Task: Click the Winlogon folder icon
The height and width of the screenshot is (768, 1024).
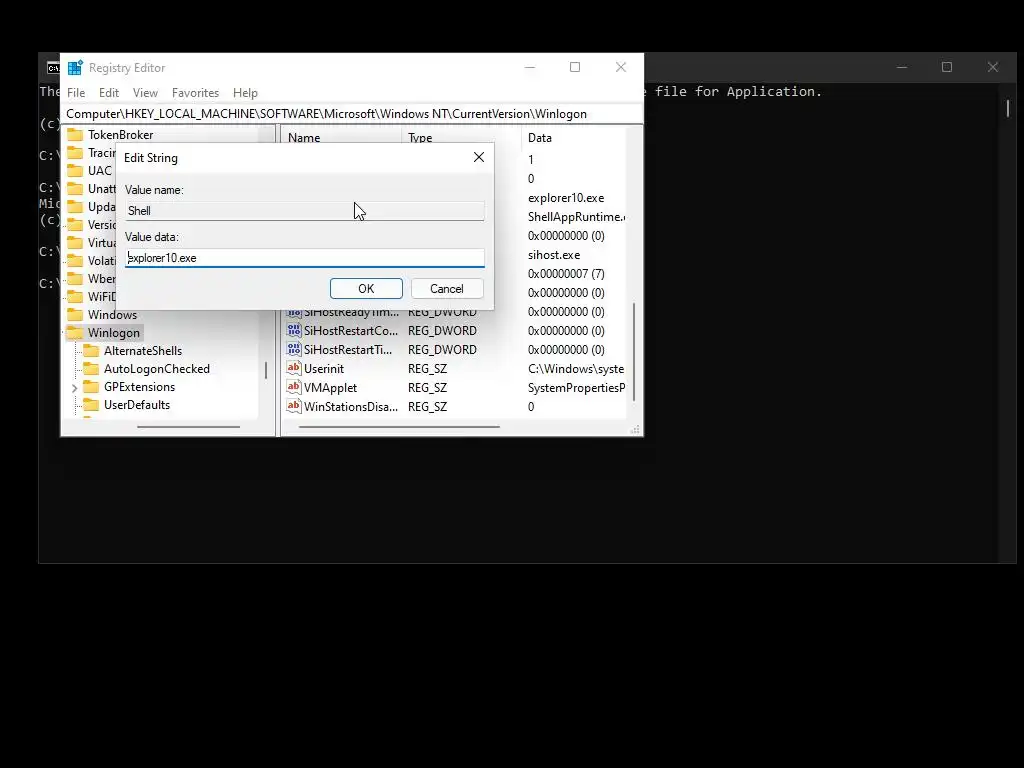Action: [76, 332]
